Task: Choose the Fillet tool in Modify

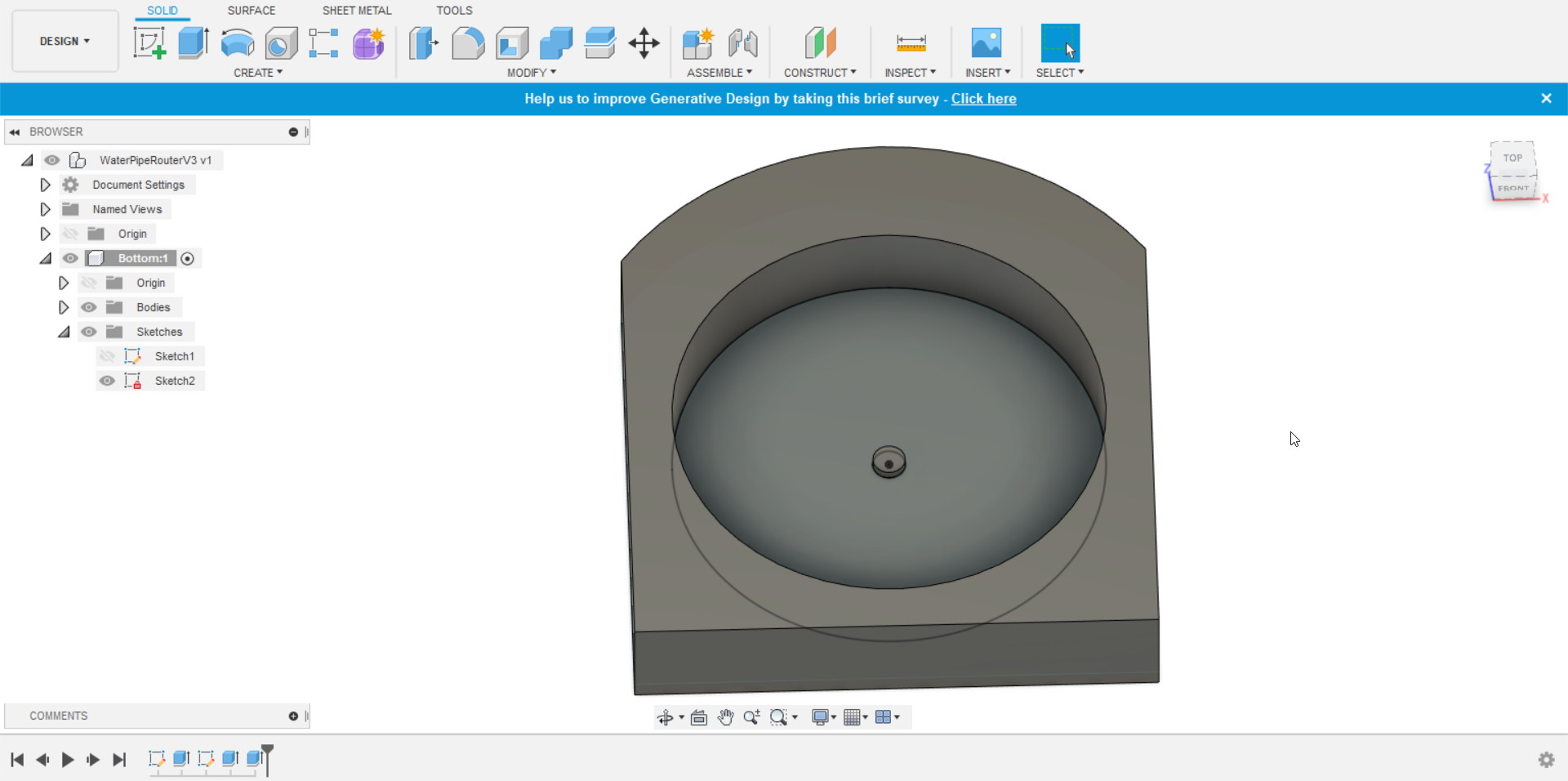Action: point(468,42)
